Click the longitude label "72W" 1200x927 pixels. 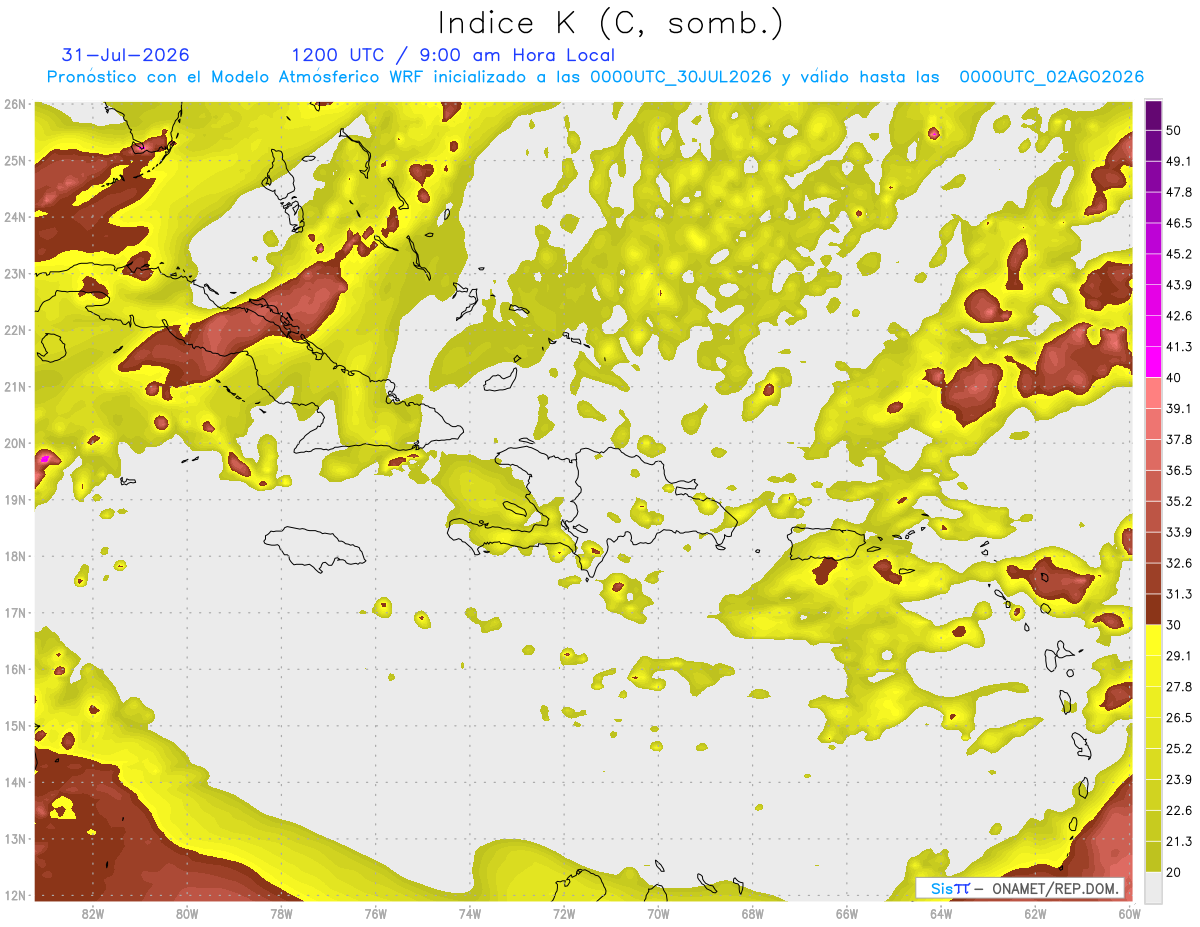(x=564, y=914)
